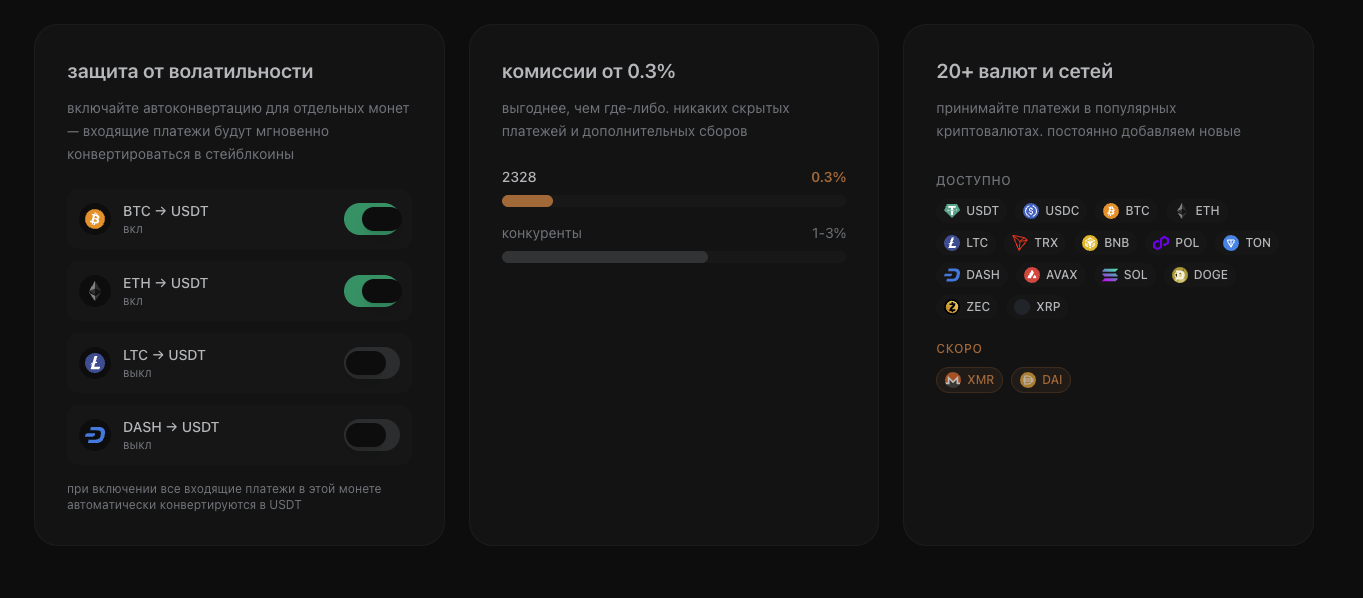The image size is (1363, 598).
Task: Click the BNB coin icon
Action: click(1090, 243)
